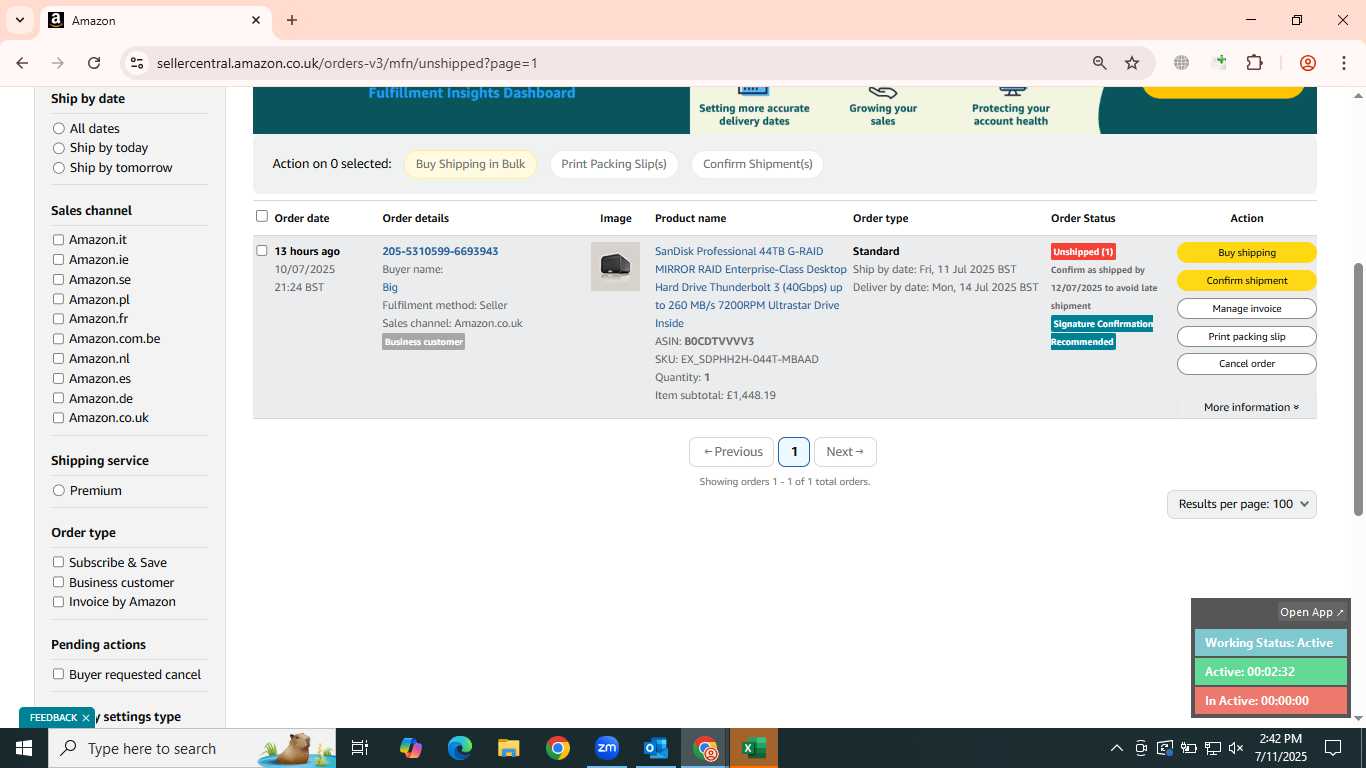
Task: Click the Print packing slip order button
Action: coord(1247,336)
